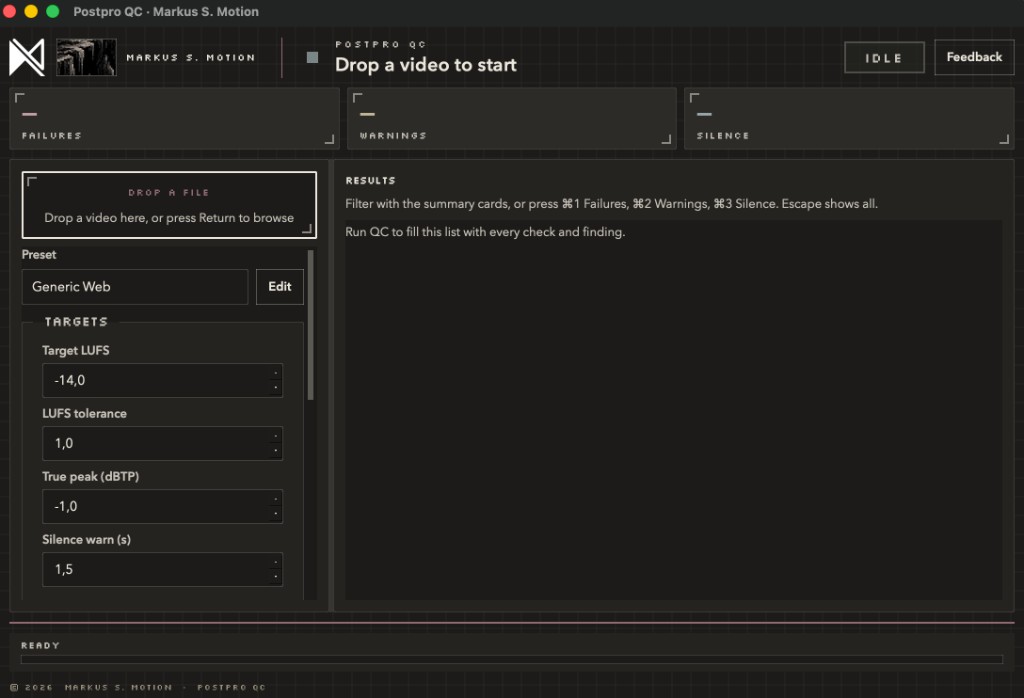Open the Generic Web preset selector

[135, 287]
